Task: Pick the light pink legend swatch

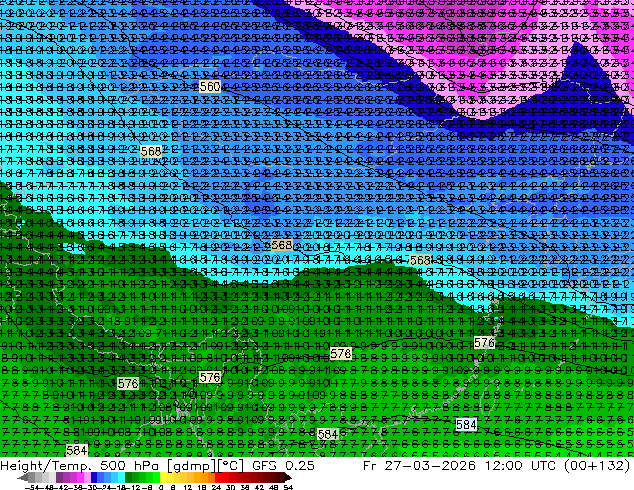Action: (x=87, y=478)
